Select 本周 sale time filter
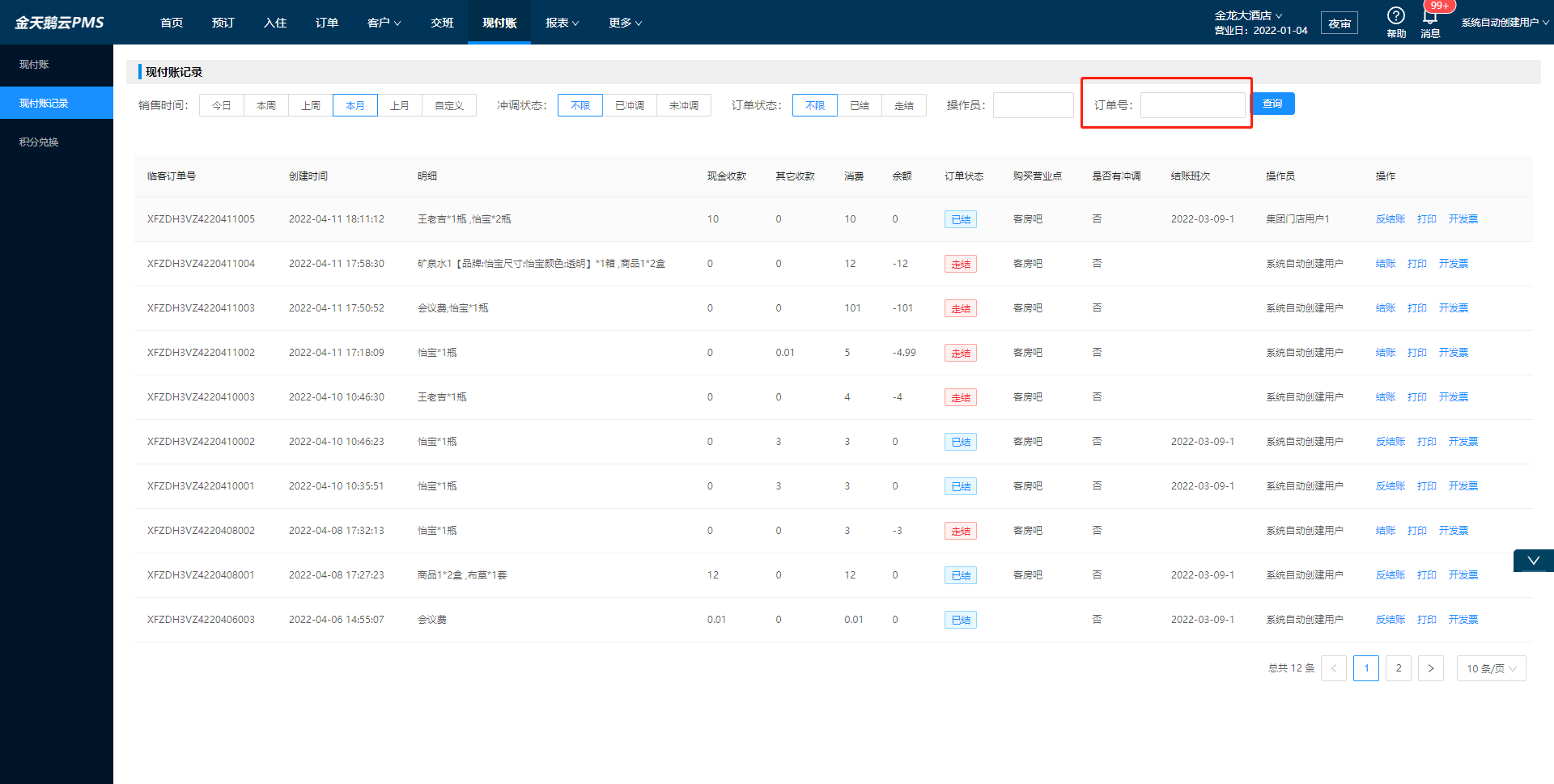The image size is (1554, 784). click(266, 105)
